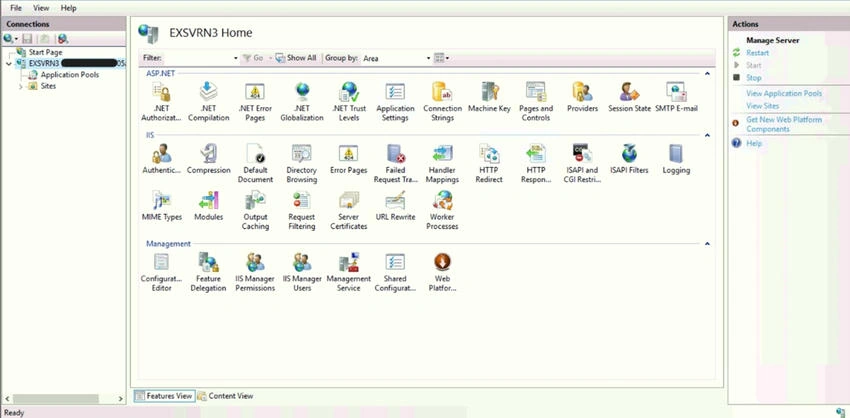Click View Sites link
This screenshot has width=850, height=418.
pos(762,106)
